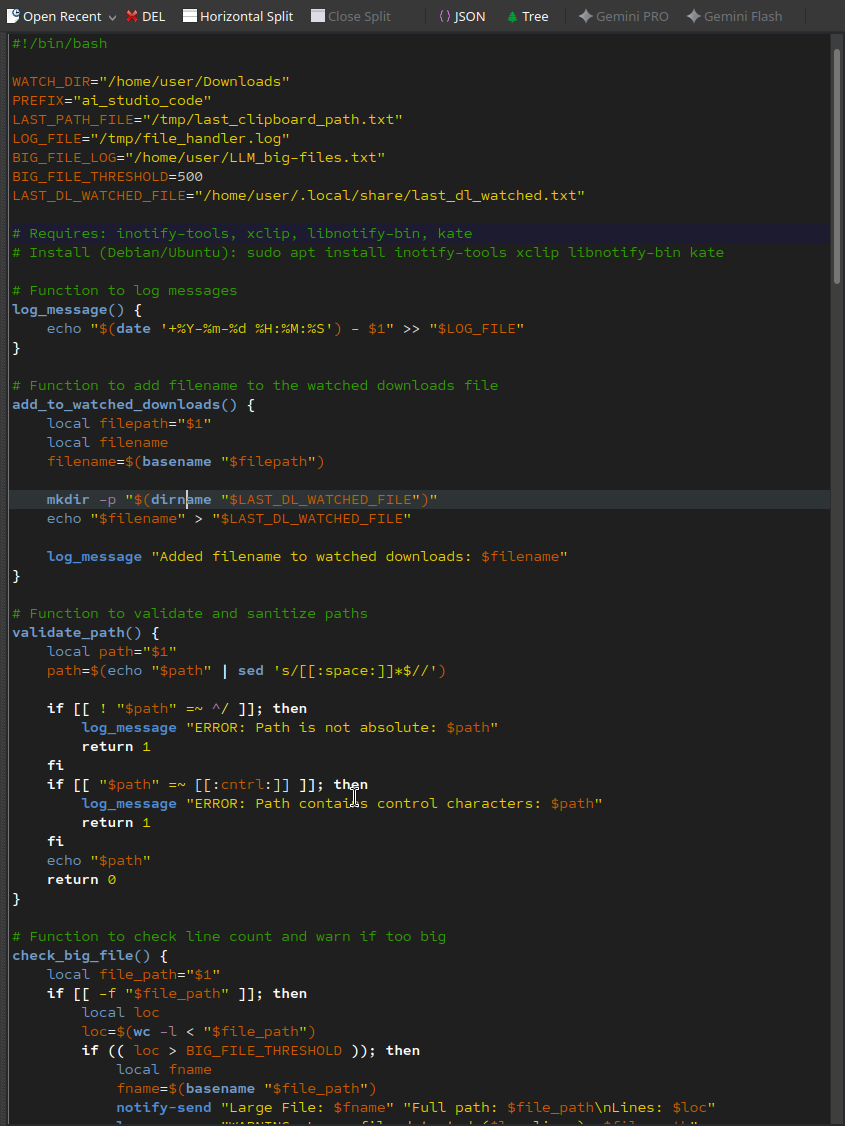The height and width of the screenshot is (1126, 845).
Task: Launch Gemini PRO from the toolbar
Action: pos(623,17)
